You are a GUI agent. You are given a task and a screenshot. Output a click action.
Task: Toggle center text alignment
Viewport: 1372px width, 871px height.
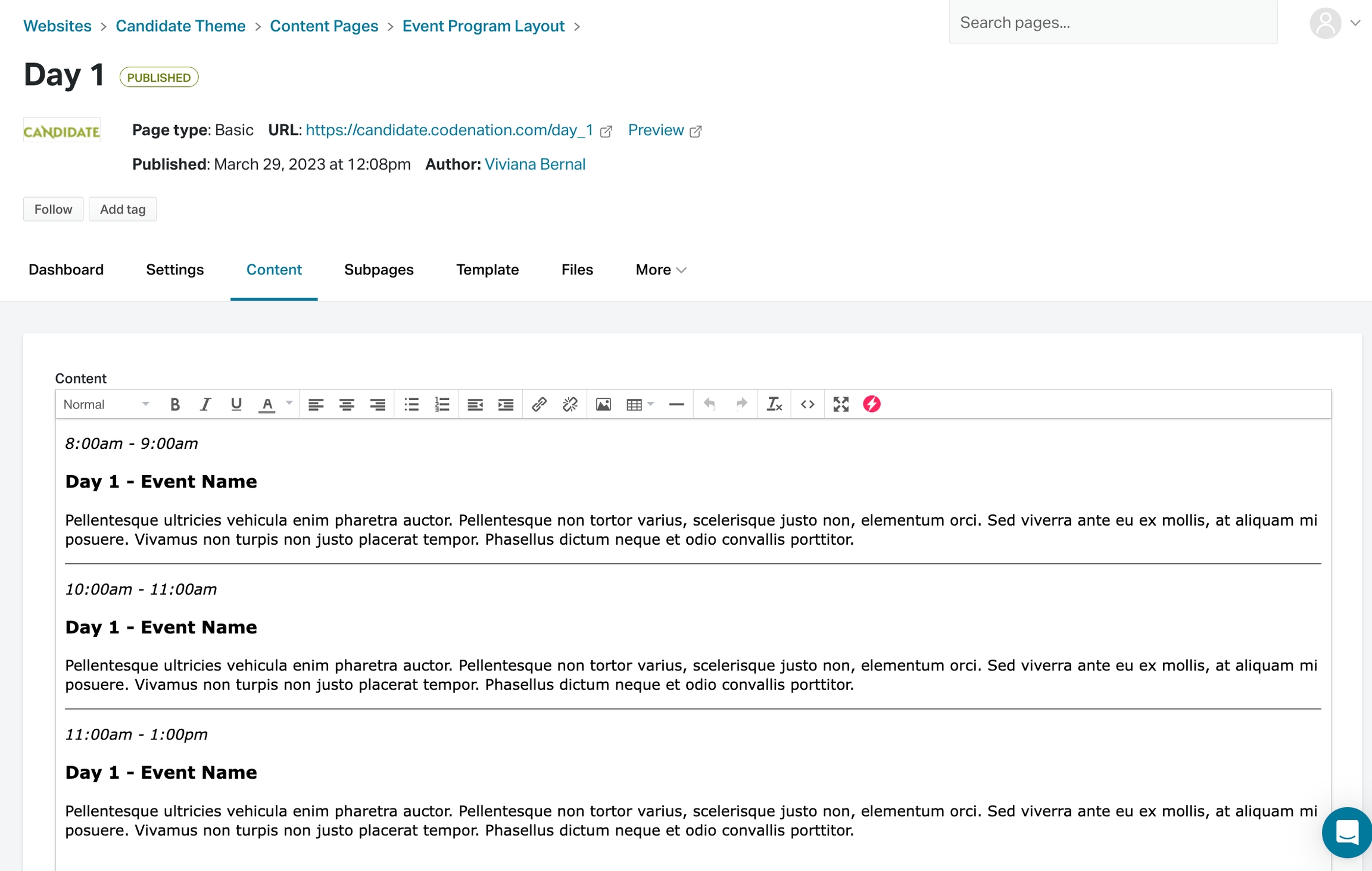347,404
